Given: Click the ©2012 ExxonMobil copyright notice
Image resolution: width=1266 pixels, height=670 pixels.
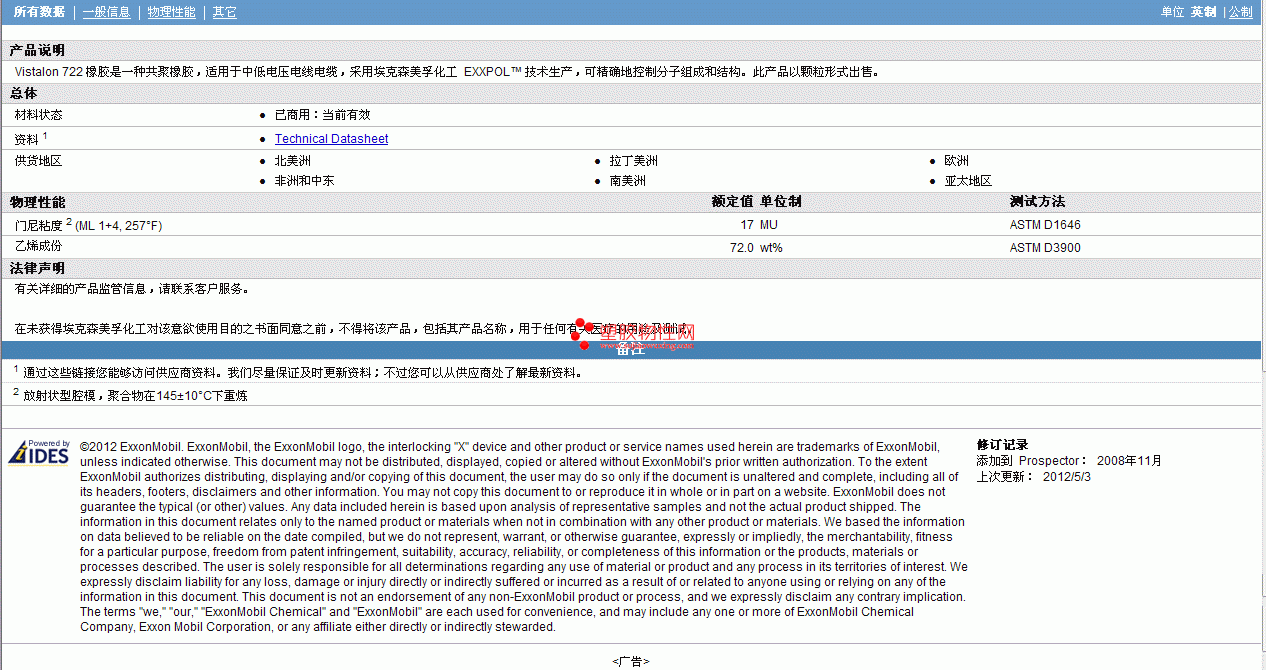Looking at the screenshot, I should (x=524, y=537).
